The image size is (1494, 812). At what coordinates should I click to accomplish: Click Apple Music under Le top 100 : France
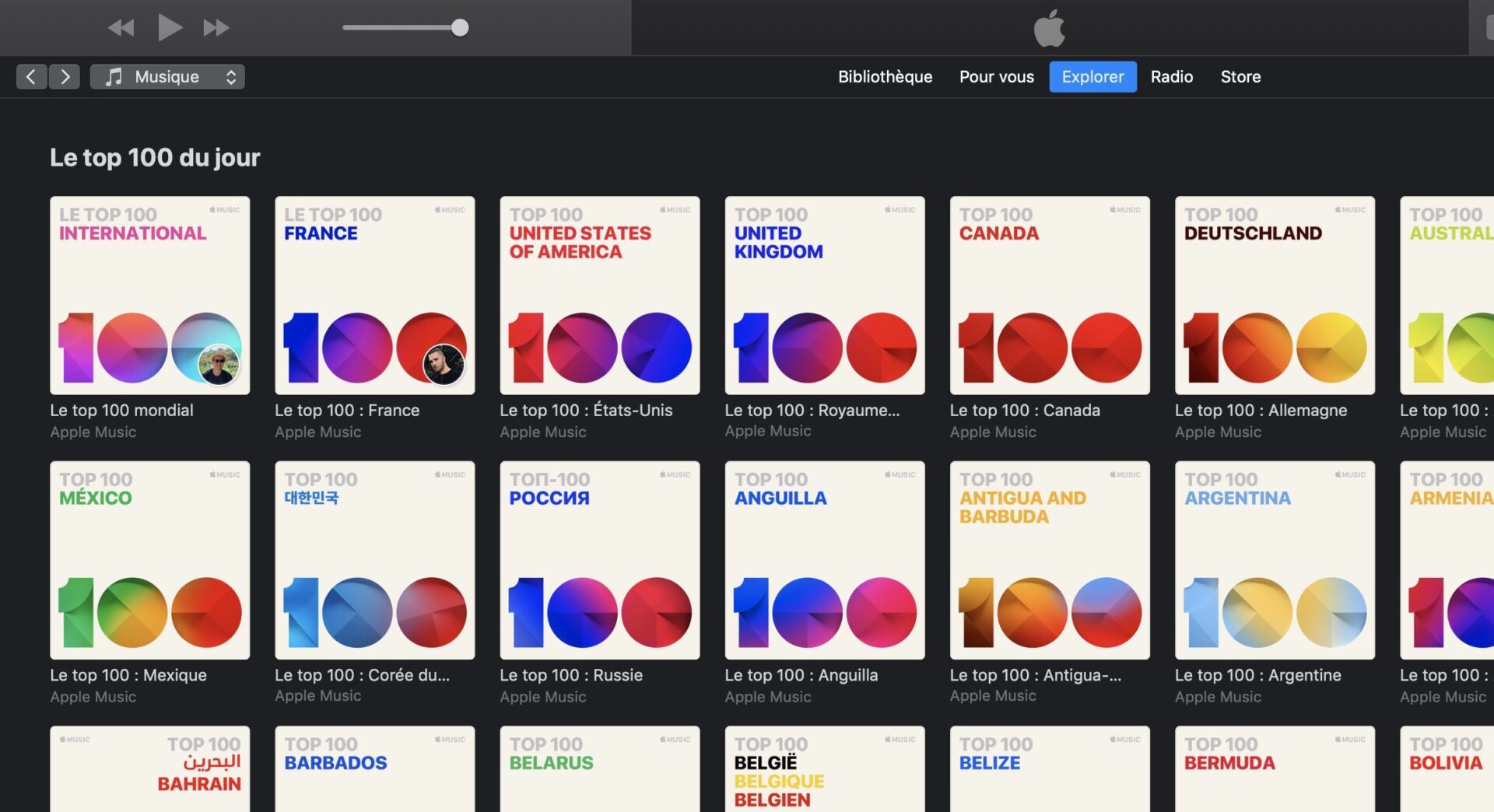(318, 432)
